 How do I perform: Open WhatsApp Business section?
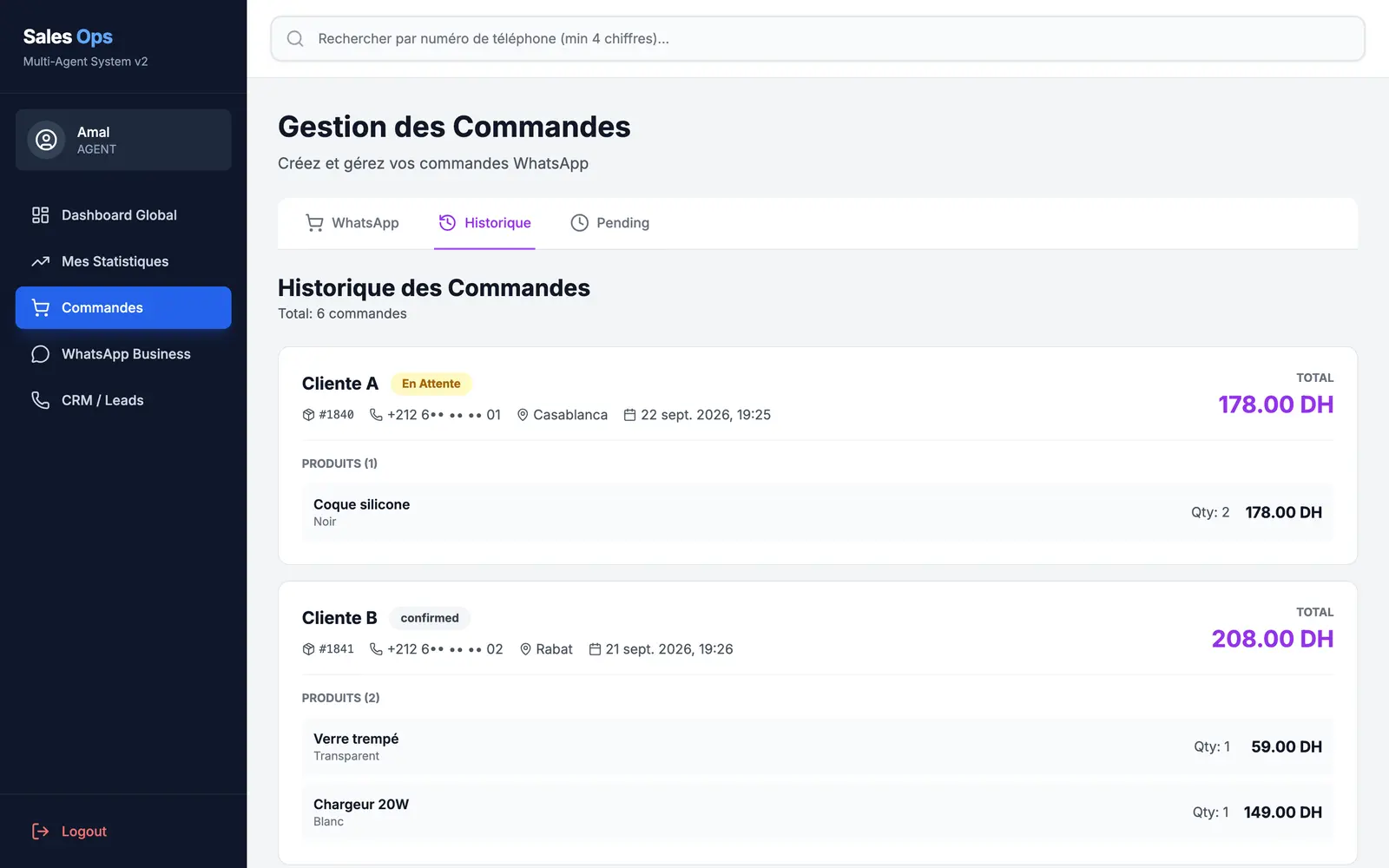(123, 354)
